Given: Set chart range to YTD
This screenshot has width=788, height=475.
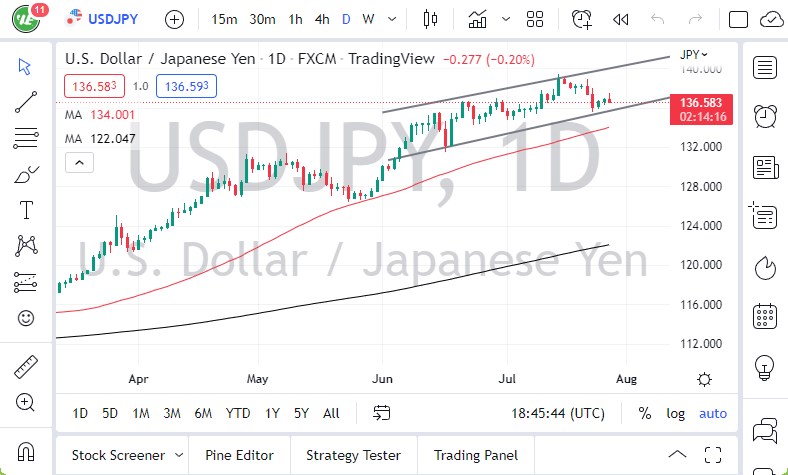Looking at the screenshot, I should (238, 413).
